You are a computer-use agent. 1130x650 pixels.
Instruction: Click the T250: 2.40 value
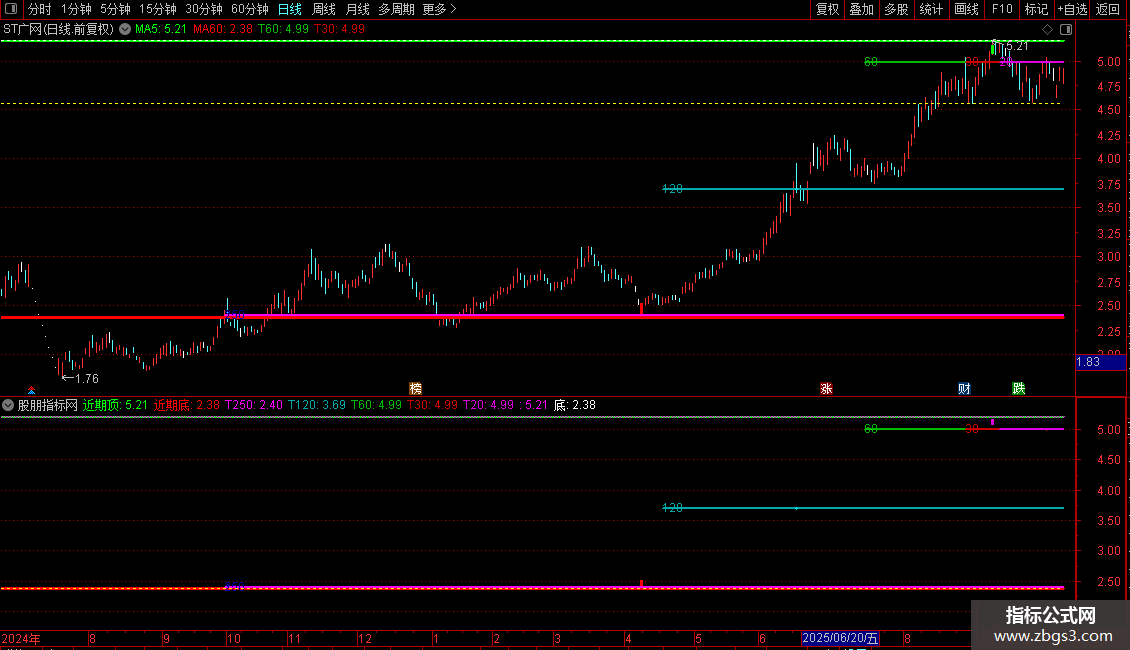(254, 405)
